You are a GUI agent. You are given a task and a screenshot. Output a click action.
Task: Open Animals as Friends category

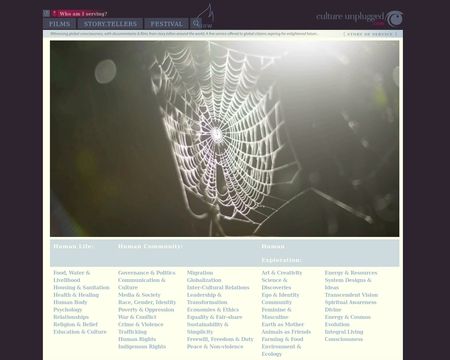tap(286, 332)
